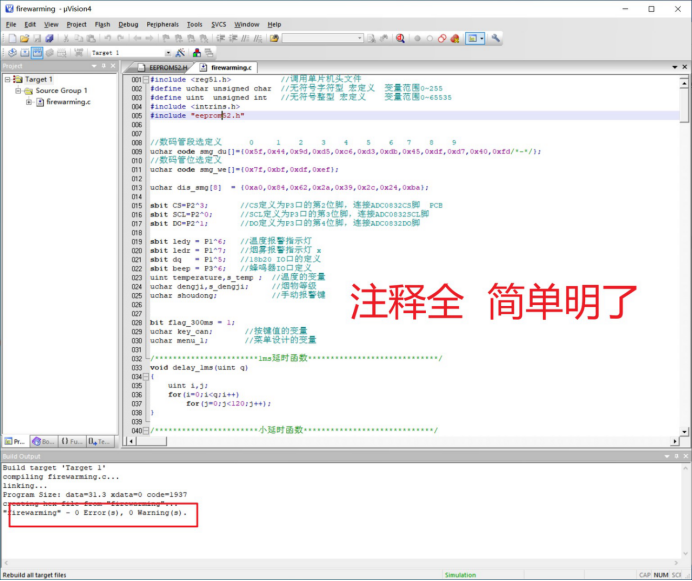
Task: Comment selection toolbar icon
Action: 245,38
